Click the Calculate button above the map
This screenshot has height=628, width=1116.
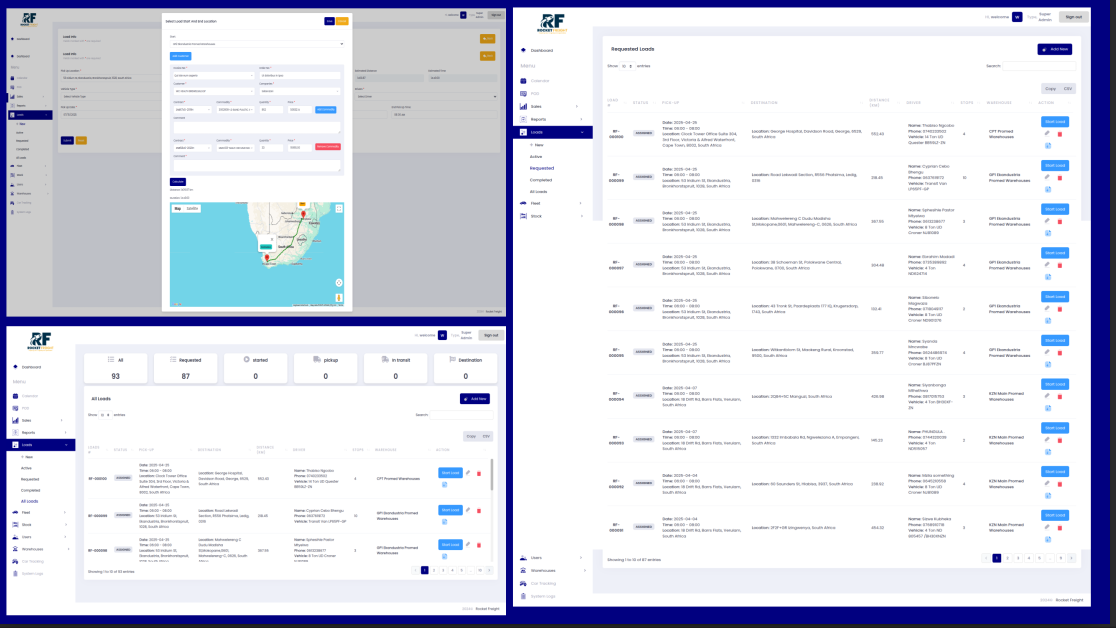[178, 181]
